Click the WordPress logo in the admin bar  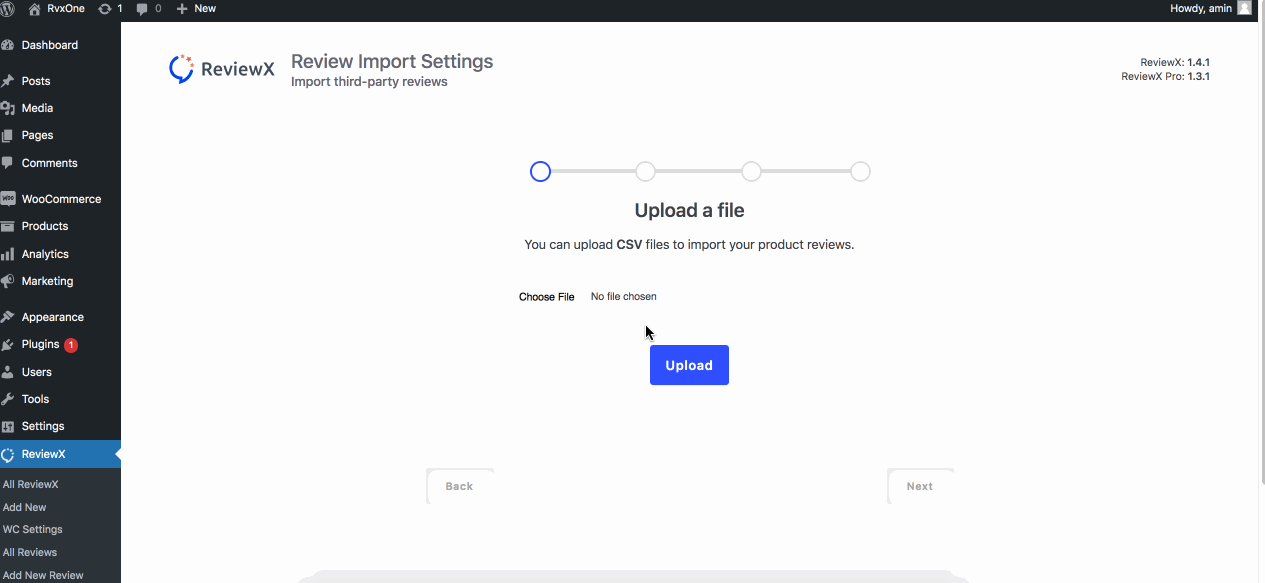point(9,8)
